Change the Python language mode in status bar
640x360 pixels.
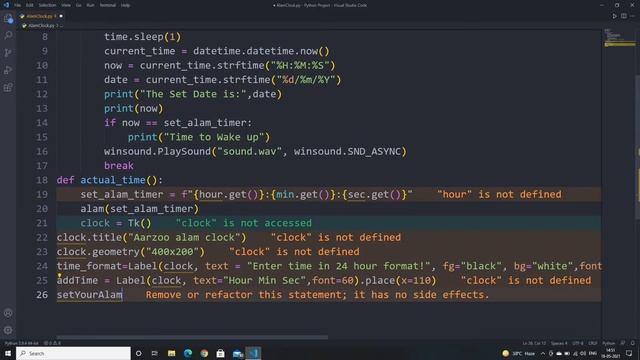click(609, 343)
